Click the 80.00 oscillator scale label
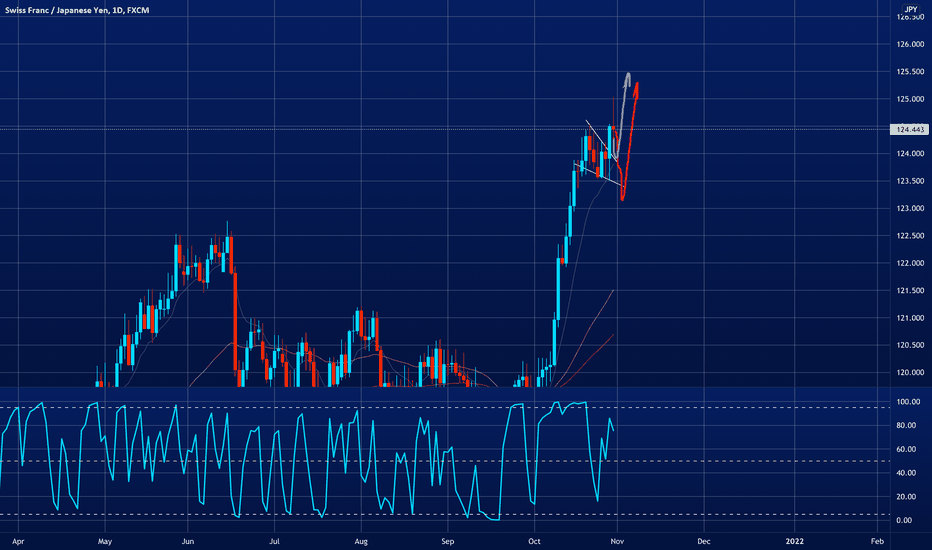Viewport: 932px width, 550px height. 904,426
